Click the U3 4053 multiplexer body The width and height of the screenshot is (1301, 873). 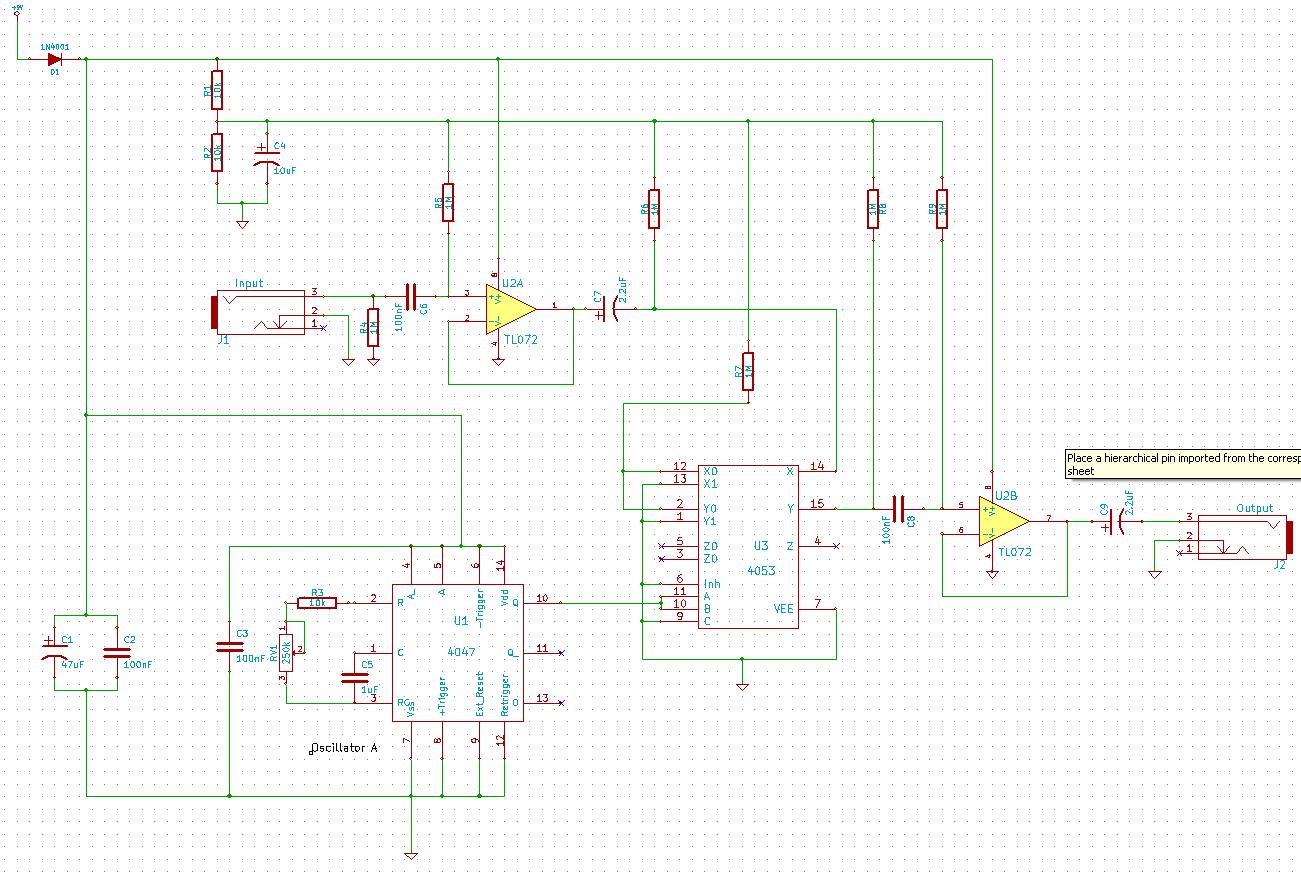[x=748, y=546]
